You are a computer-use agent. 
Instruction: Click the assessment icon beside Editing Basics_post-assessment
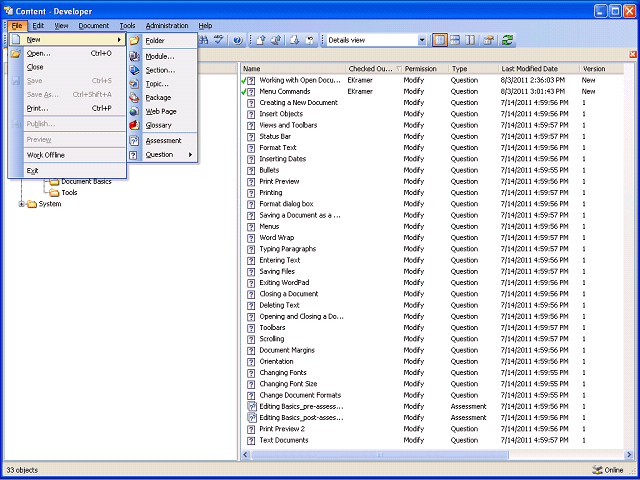(x=252, y=418)
